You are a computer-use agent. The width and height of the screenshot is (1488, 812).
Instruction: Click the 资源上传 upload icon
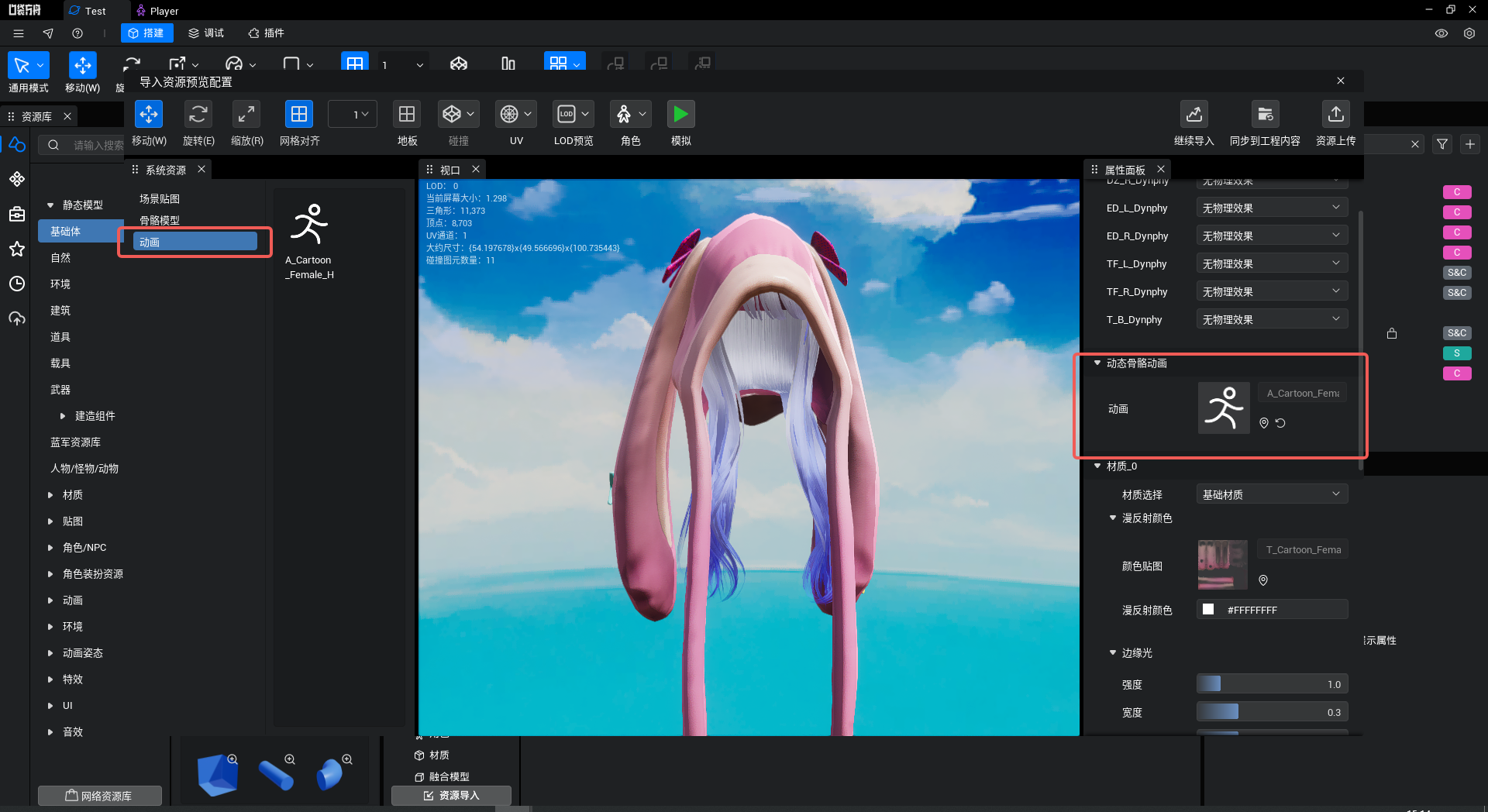click(x=1336, y=115)
